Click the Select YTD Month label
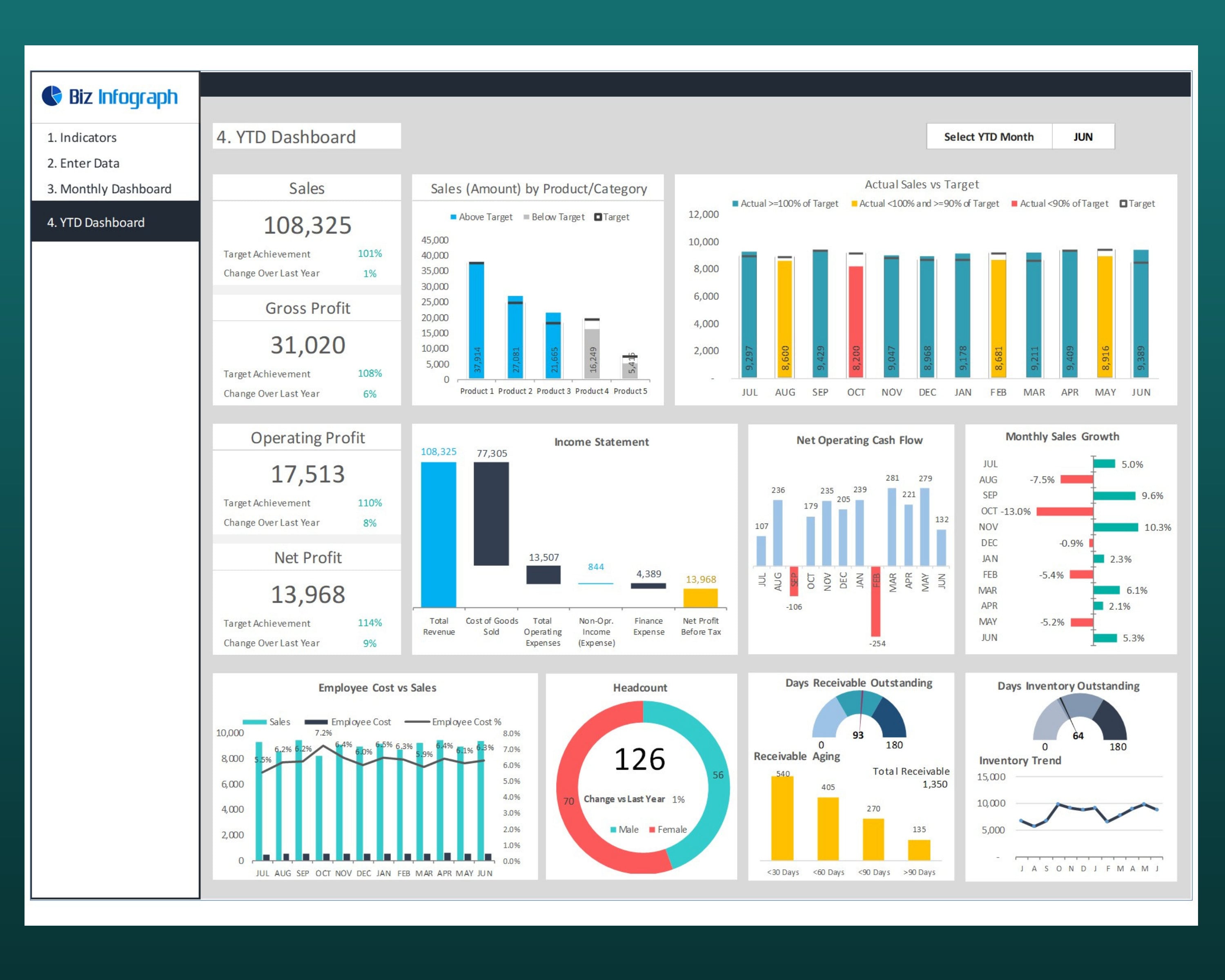Viewport: 1225px width, 980px height. [x=989, y=136]
